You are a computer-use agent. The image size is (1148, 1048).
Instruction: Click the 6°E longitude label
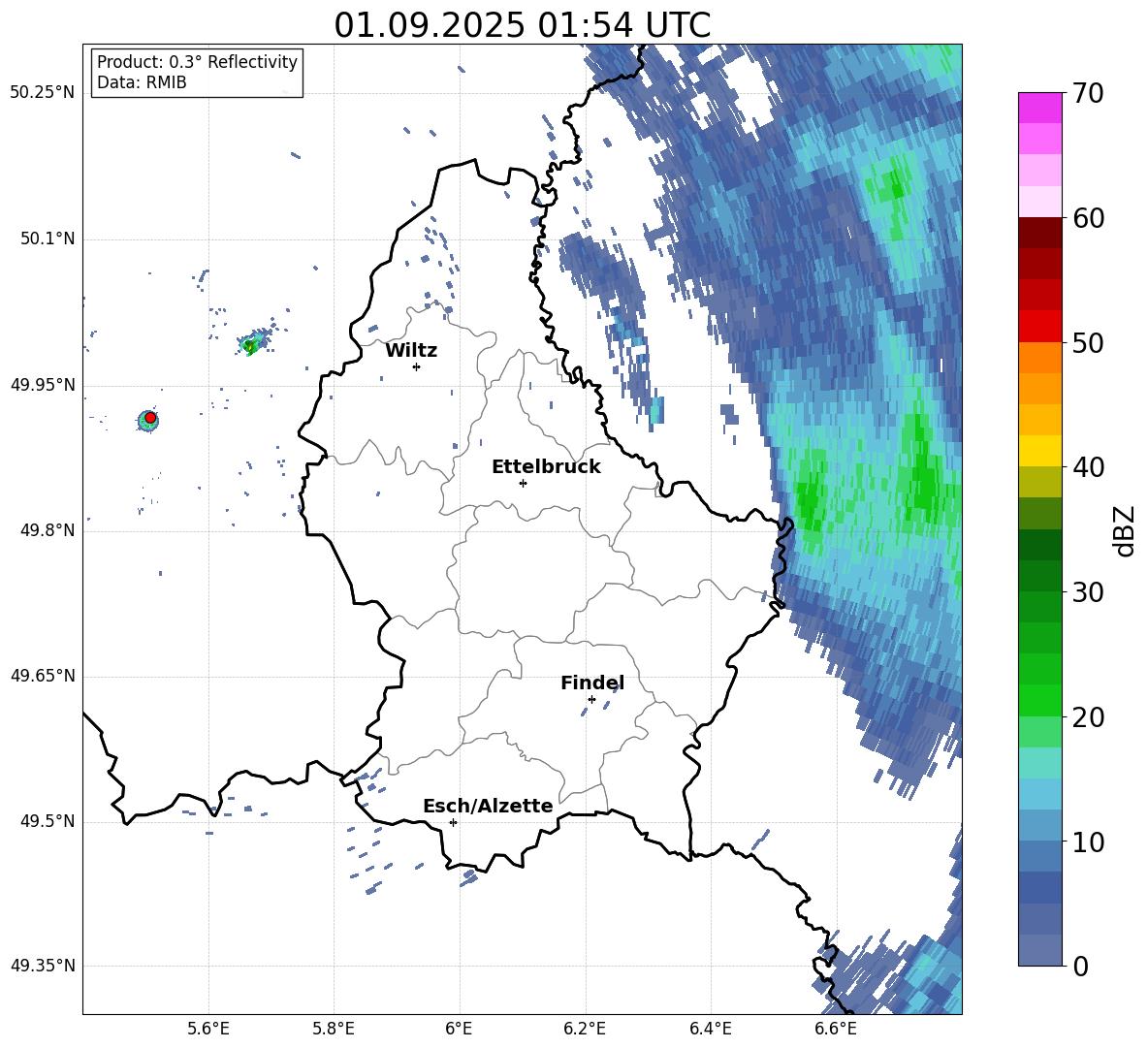point(459,1029)
